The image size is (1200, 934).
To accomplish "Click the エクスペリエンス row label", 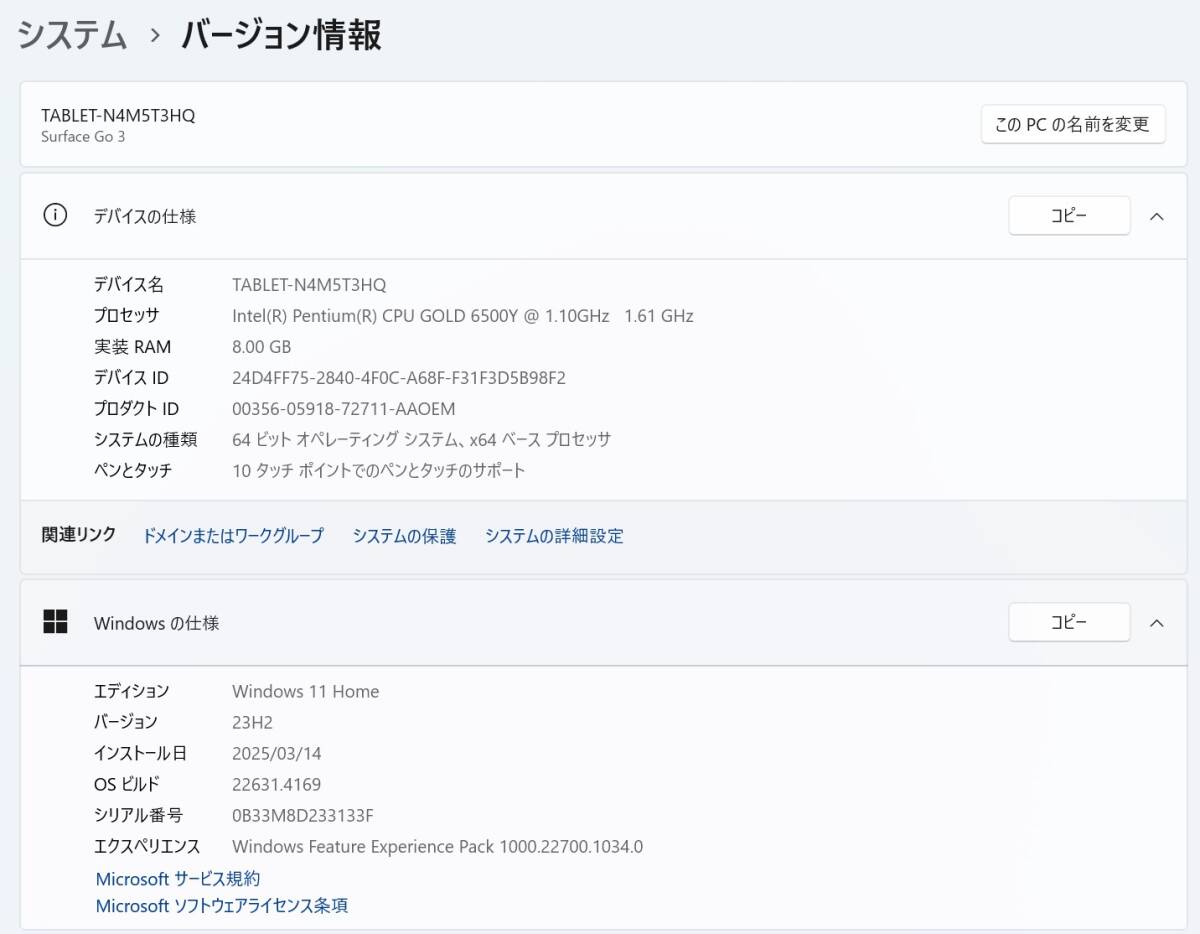I will click(x=147, y=847).
